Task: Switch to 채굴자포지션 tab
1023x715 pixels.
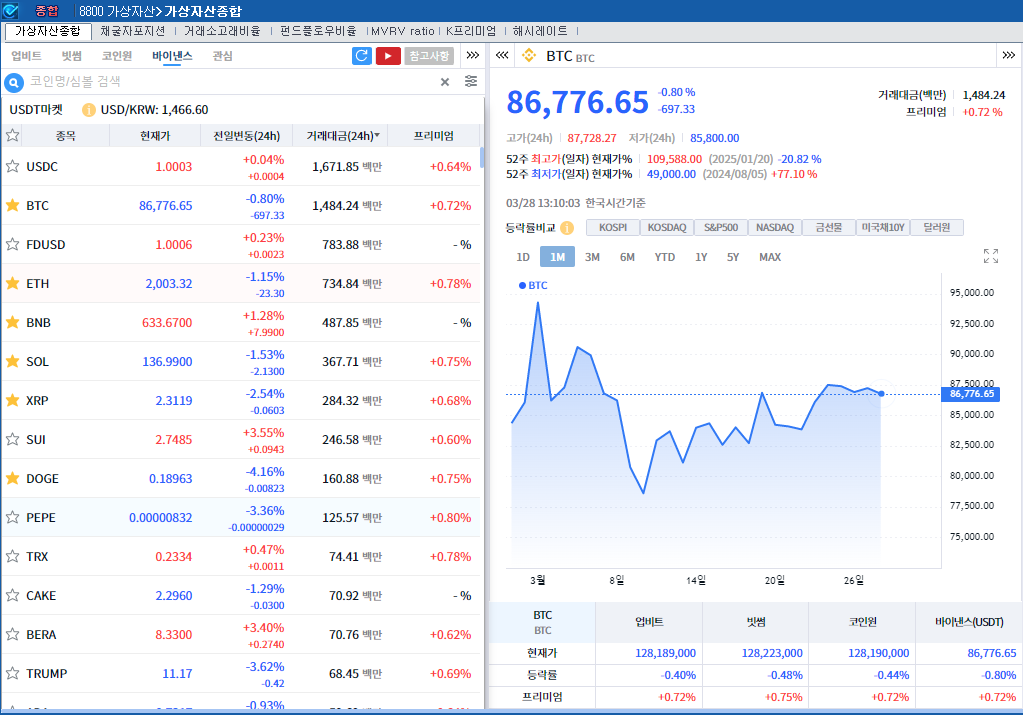Action: click(x=132, y=31)
